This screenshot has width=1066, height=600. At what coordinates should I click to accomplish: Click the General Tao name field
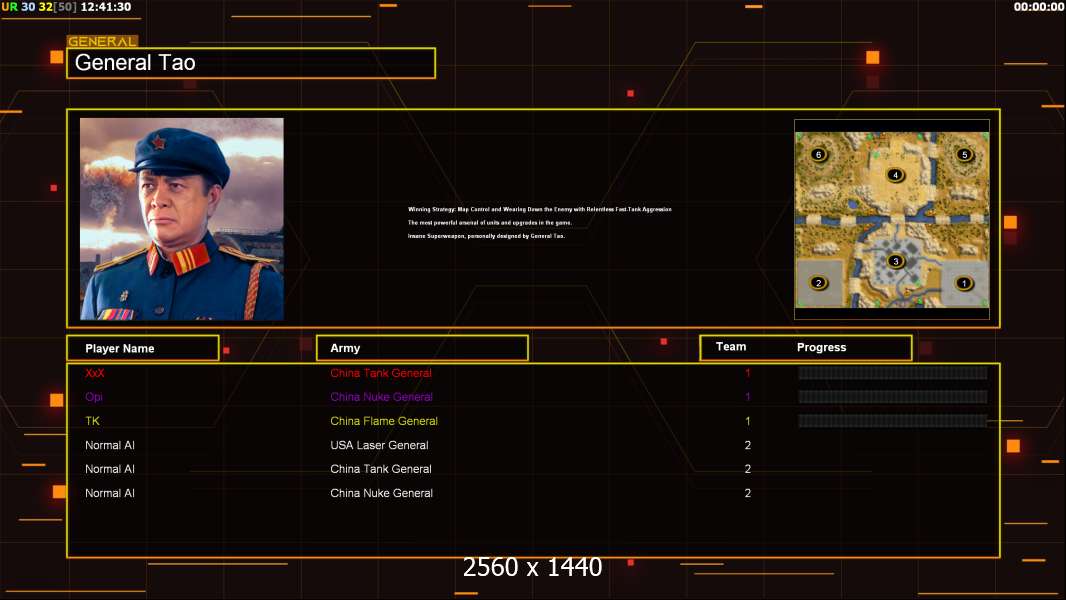click(251, 63)
